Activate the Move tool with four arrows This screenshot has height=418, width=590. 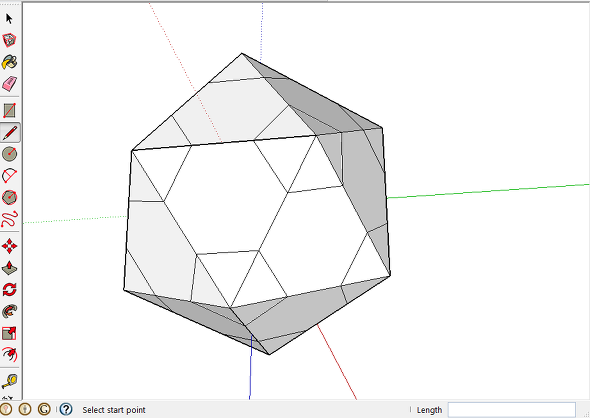(9, 246)
